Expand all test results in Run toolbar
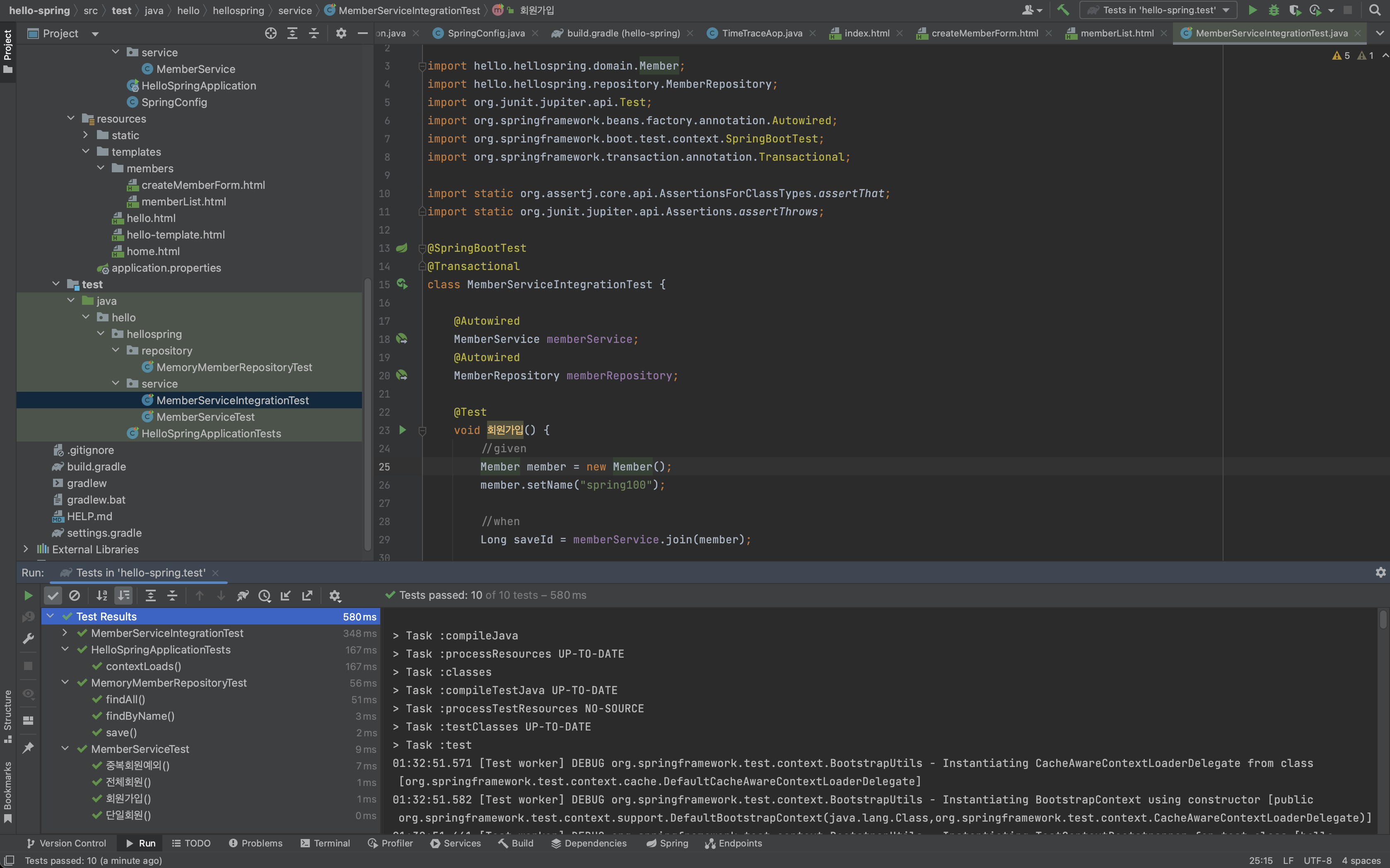 pos(150,596)
